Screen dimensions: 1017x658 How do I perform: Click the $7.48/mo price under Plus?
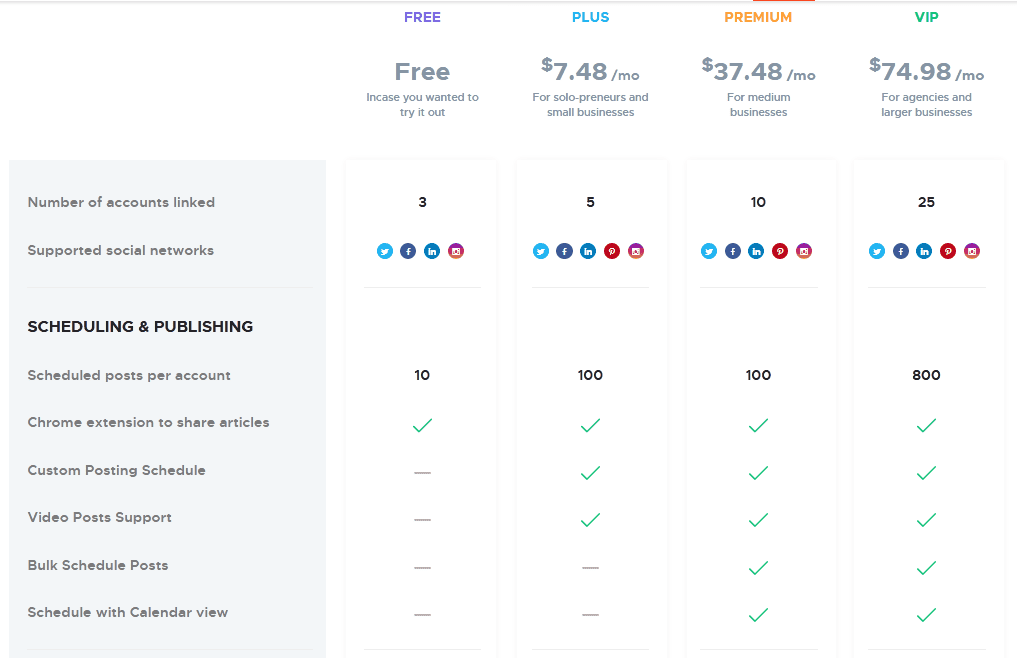(x=590, y=72)
